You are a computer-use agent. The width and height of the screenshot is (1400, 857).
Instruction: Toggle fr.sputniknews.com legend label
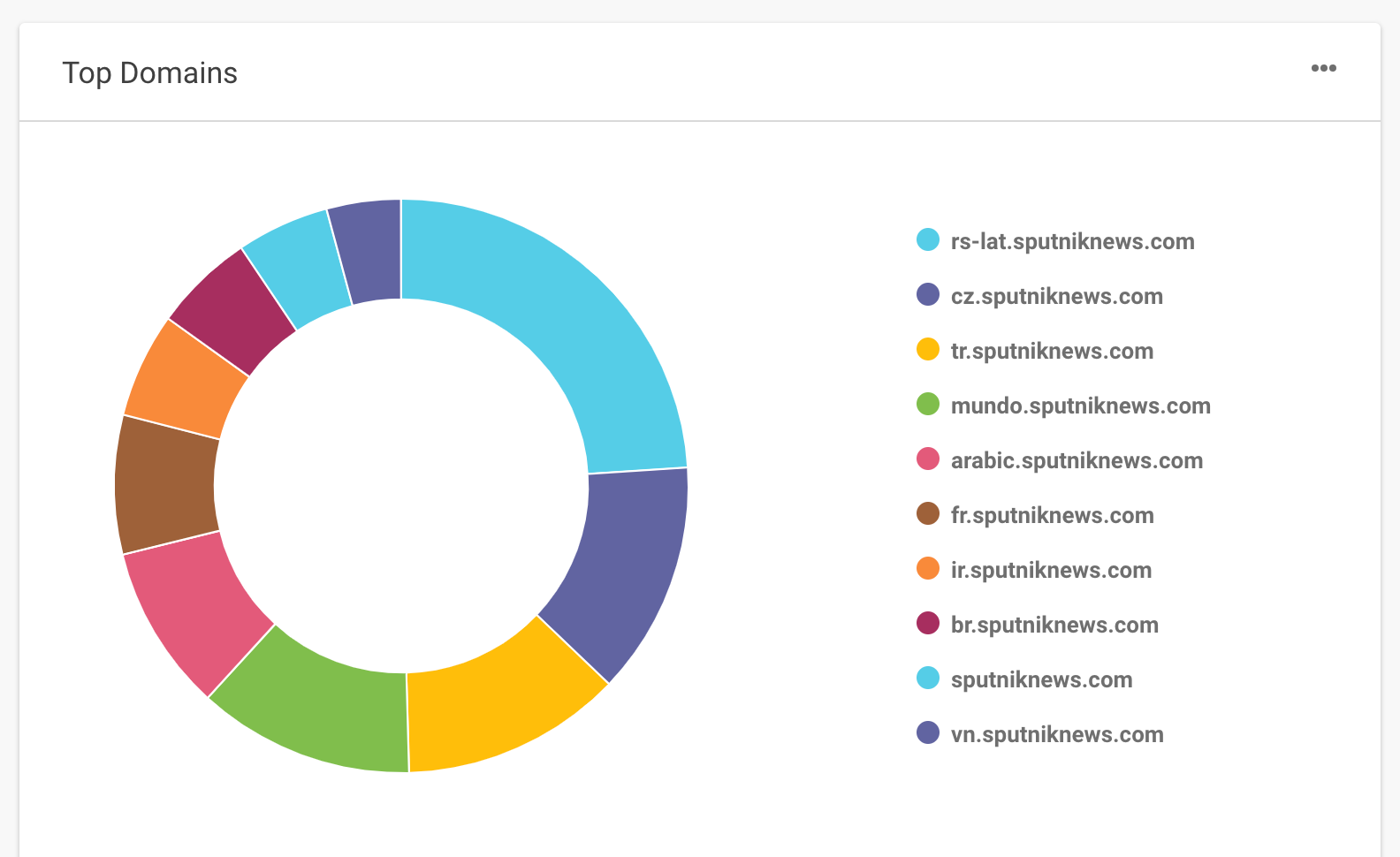click(1052, 515)
